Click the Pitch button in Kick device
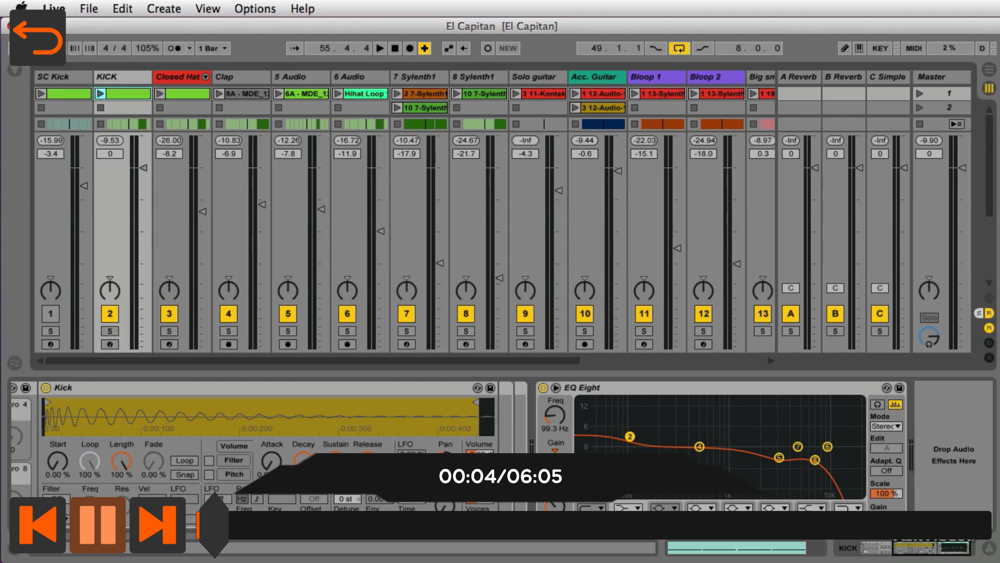1000x563 pixels. click(x=233, y=474)
